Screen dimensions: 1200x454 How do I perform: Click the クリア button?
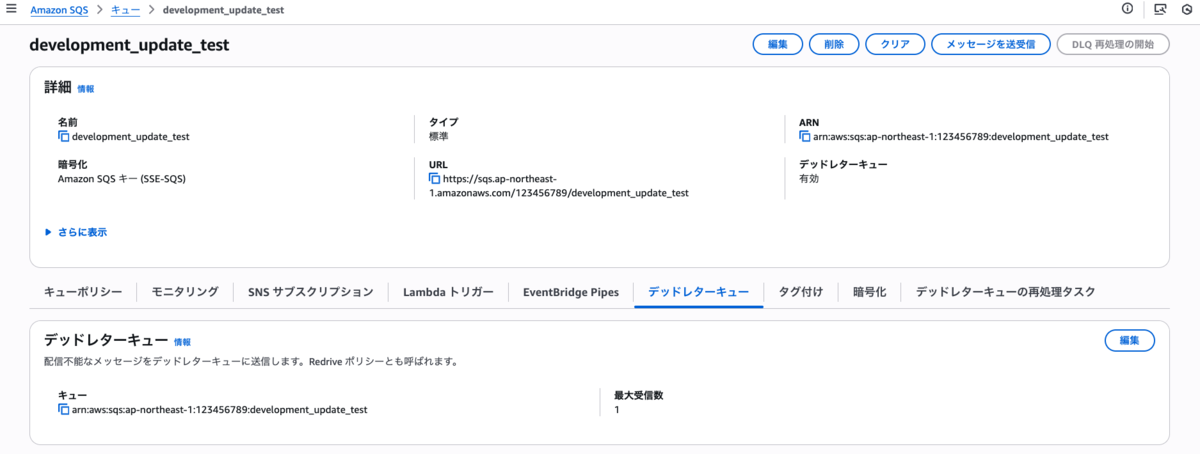click(895, 44)
